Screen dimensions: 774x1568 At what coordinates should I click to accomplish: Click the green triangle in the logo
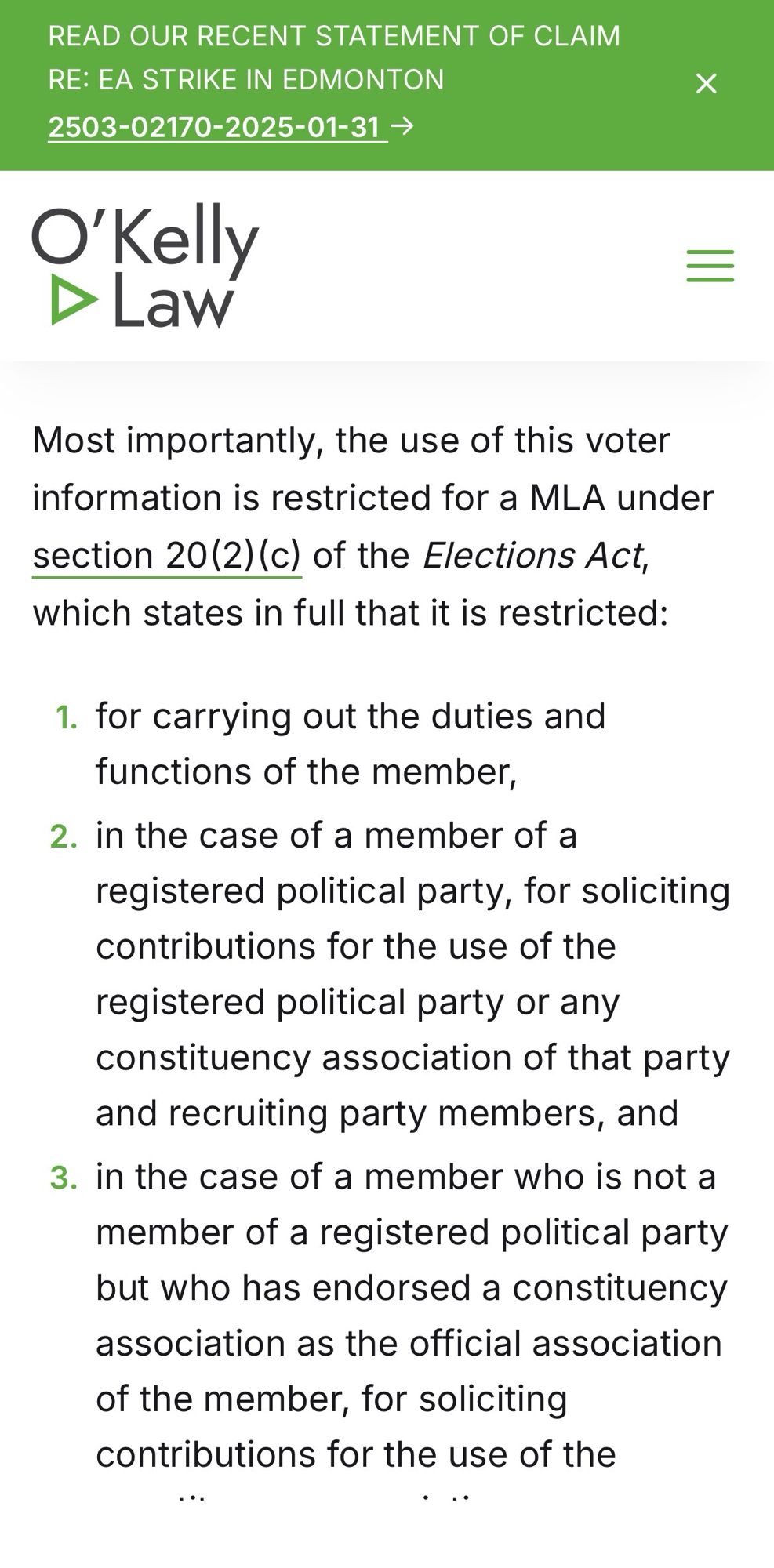tap(72, 299)
